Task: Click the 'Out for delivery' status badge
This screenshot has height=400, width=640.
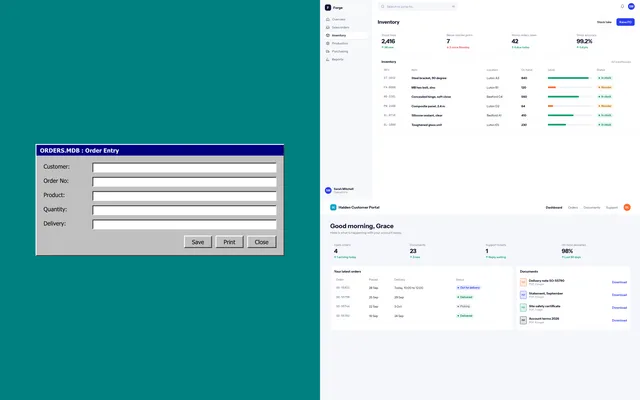Action: 469,288
